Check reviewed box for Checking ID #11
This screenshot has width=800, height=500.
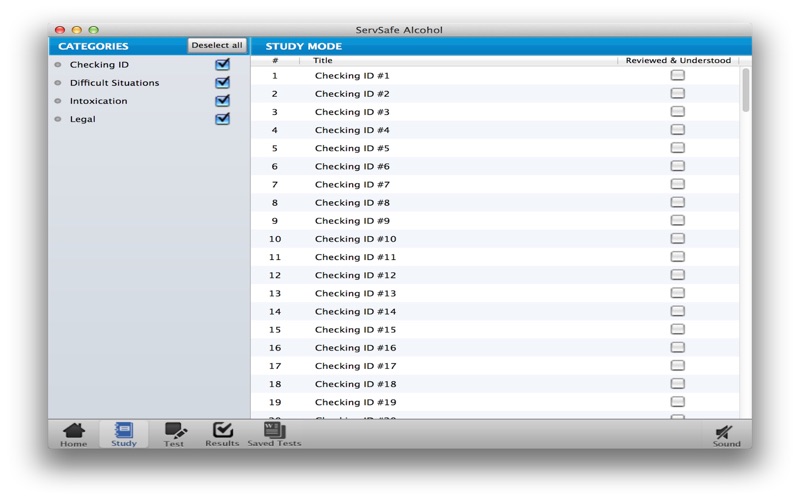[678, 257]
